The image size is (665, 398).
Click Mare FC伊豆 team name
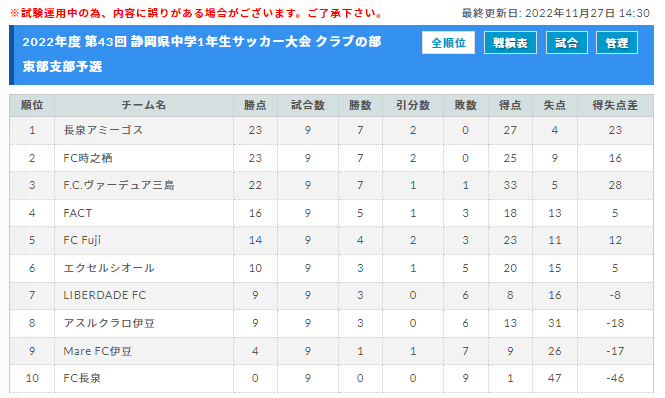click(x=98, y=351)
